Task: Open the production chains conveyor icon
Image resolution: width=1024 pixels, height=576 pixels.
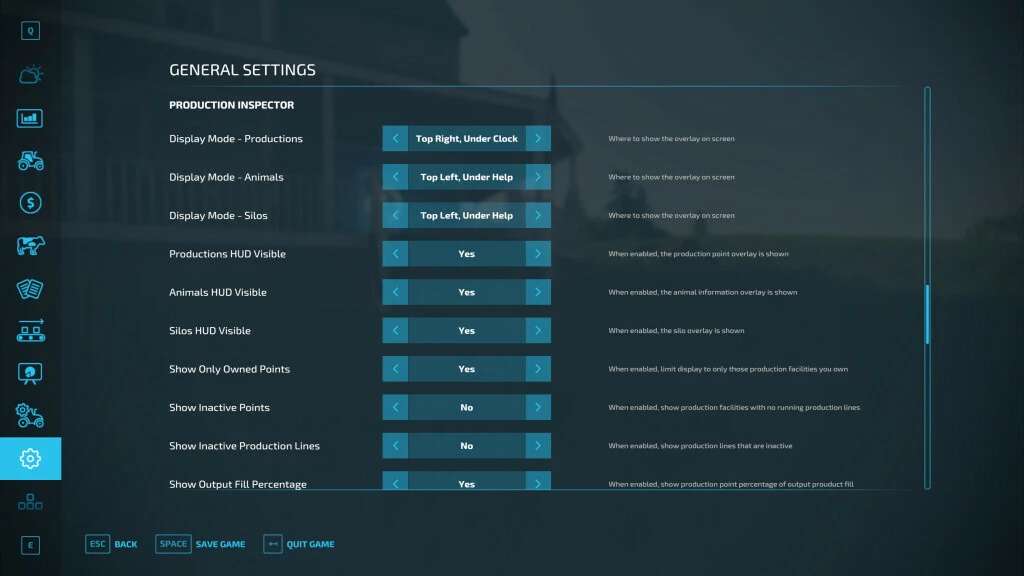Action: point(30,331)
